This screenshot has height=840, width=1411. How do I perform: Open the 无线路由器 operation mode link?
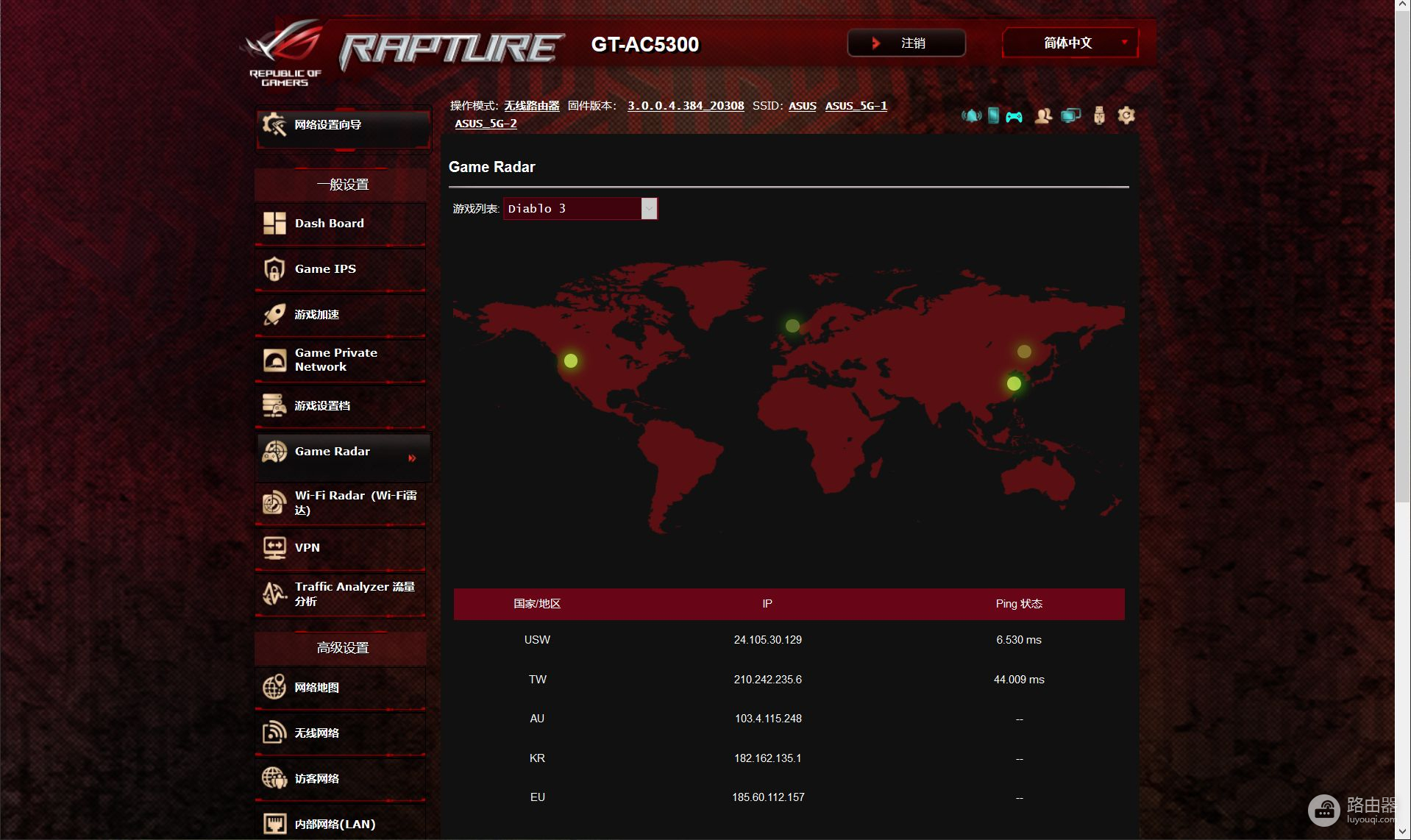531,106
